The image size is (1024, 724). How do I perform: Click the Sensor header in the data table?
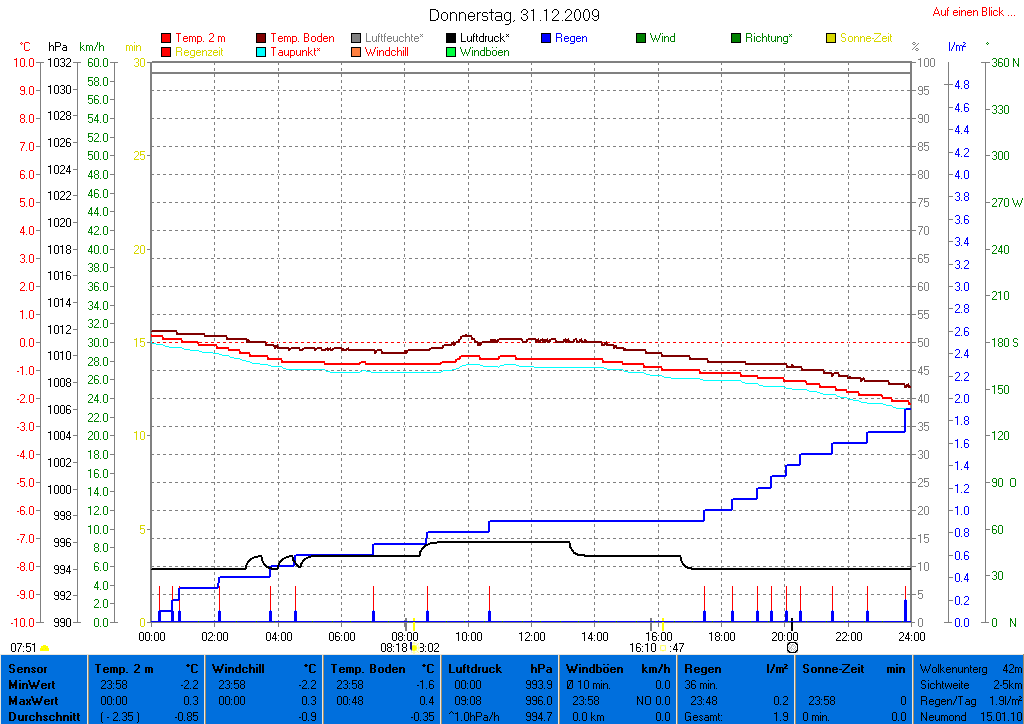(x=26, y=667)
